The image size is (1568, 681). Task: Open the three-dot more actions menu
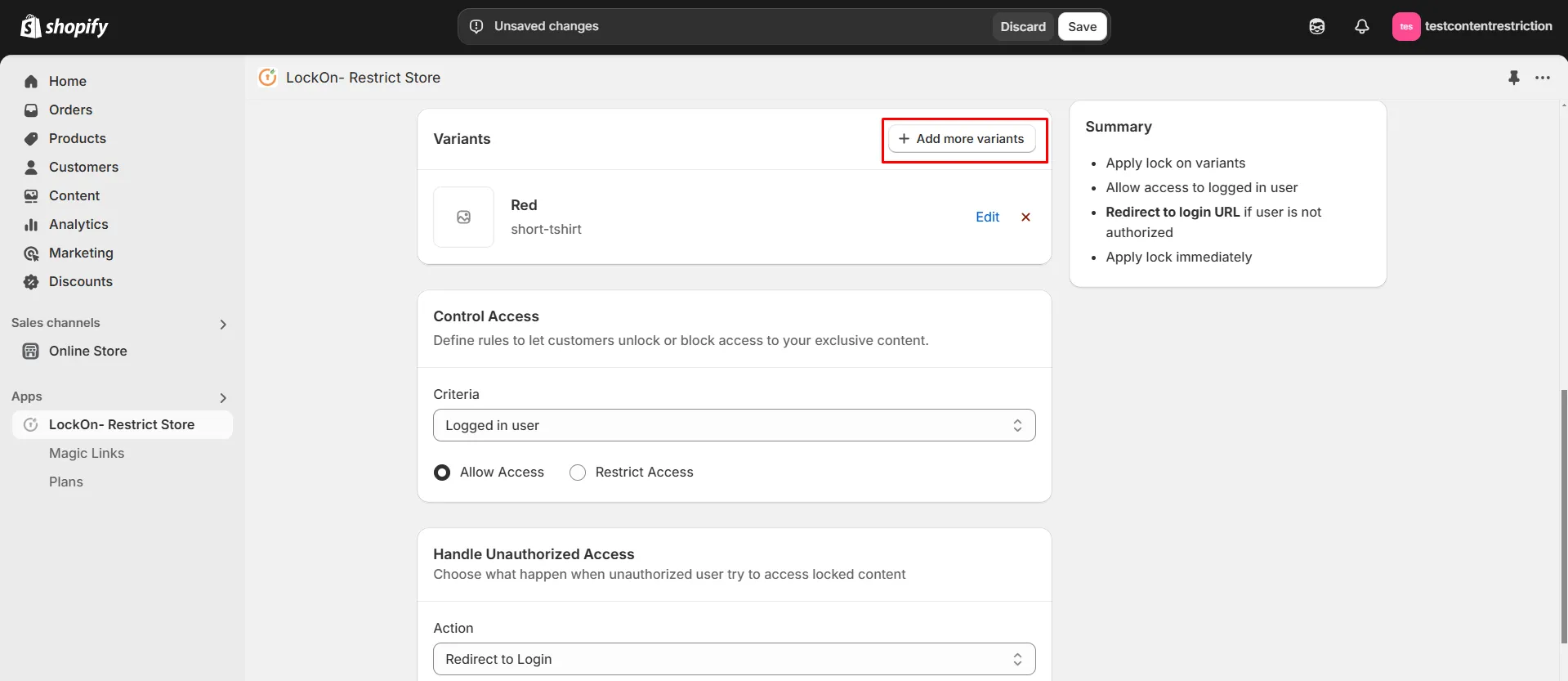pos(1542,78)
